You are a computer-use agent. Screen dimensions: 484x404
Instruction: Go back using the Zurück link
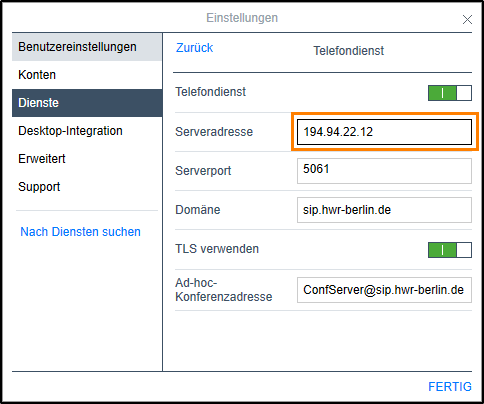point(194,48)
